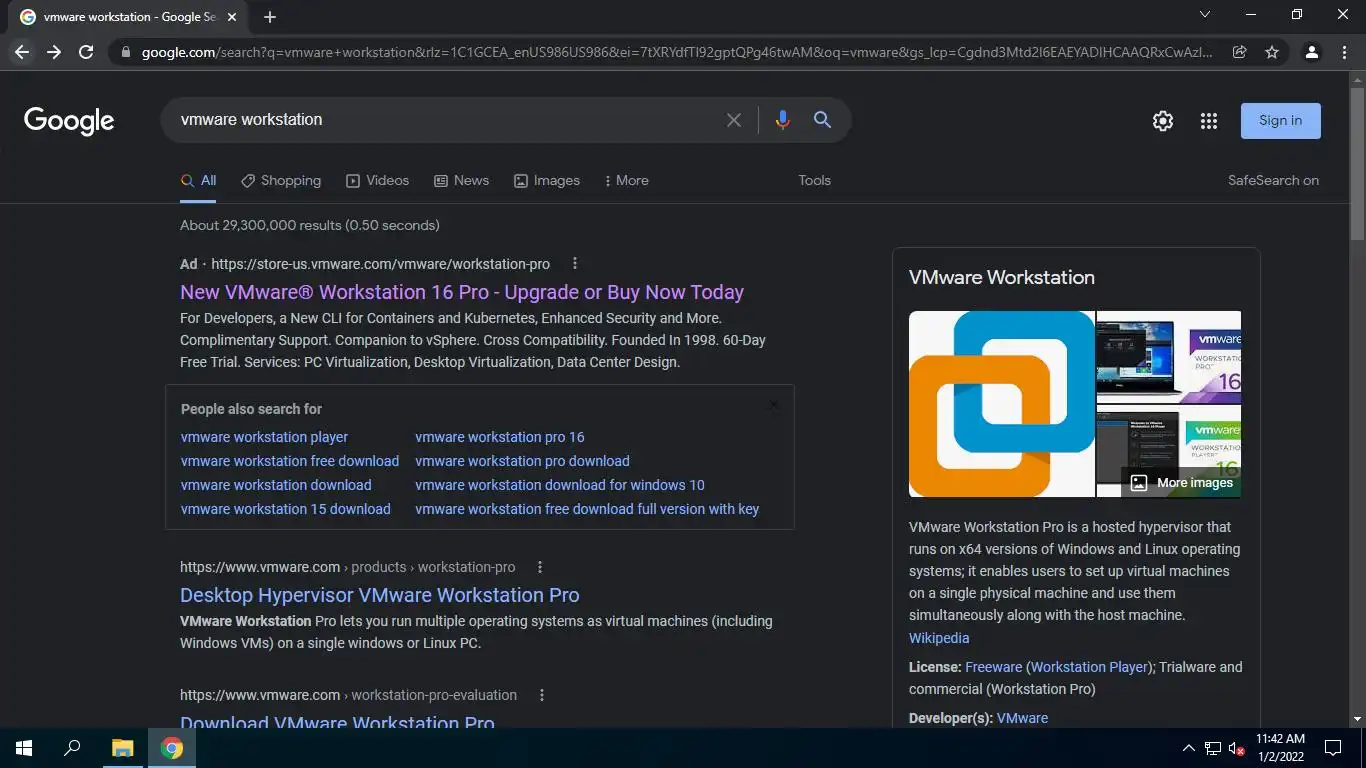Search for vmware workstation free download
1366x768 pixels.
[x=290, y=461]
